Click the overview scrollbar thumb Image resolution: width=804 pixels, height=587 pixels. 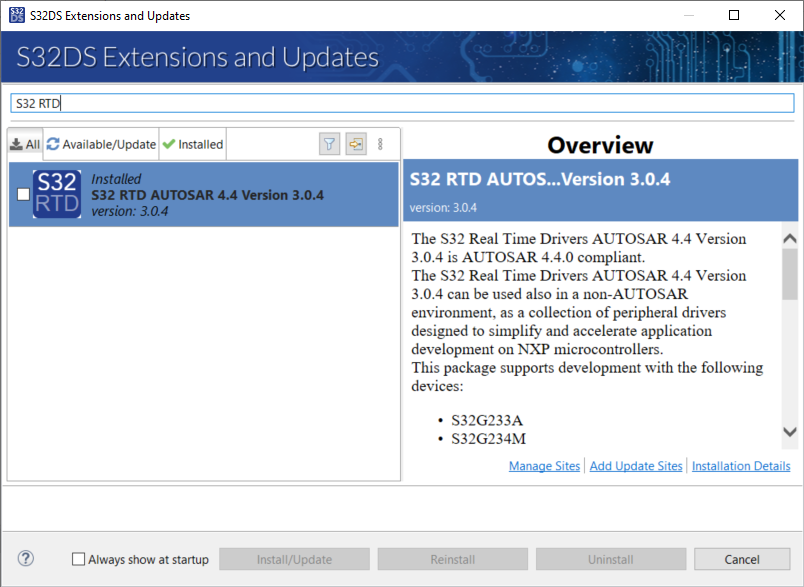tap(790, 274)
